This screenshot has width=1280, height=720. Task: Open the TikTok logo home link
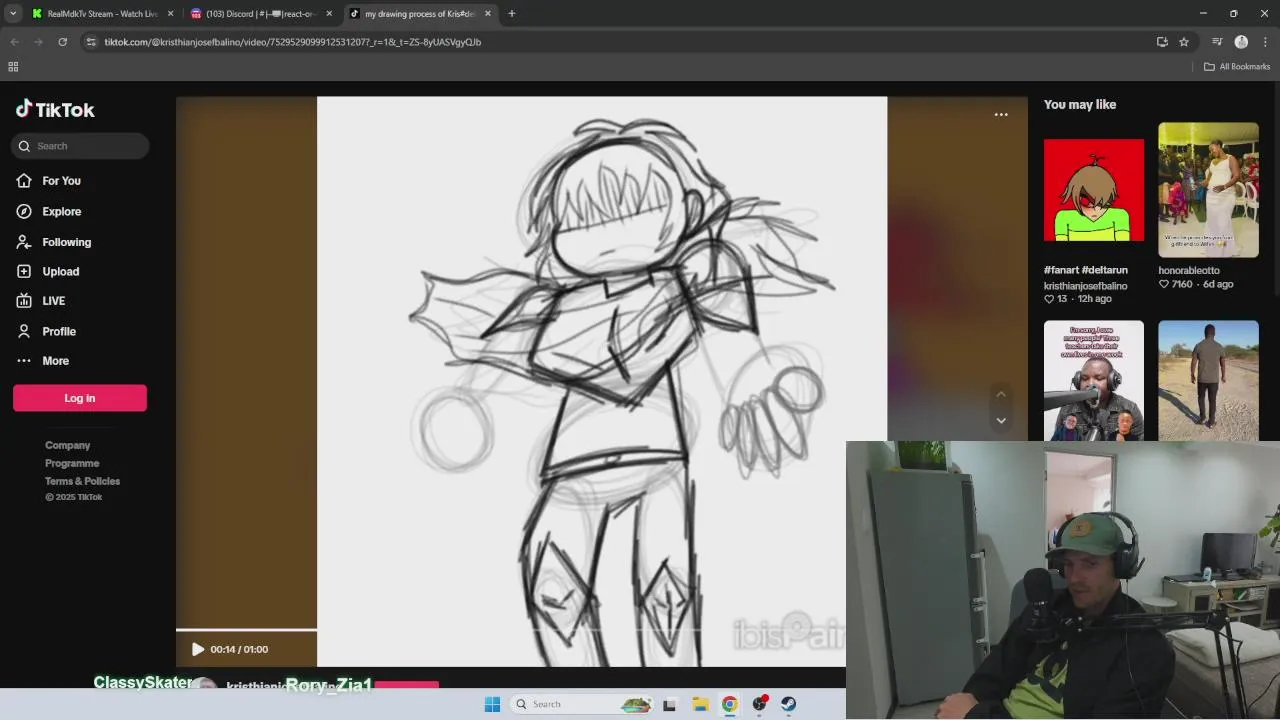(x=55, y=109)
